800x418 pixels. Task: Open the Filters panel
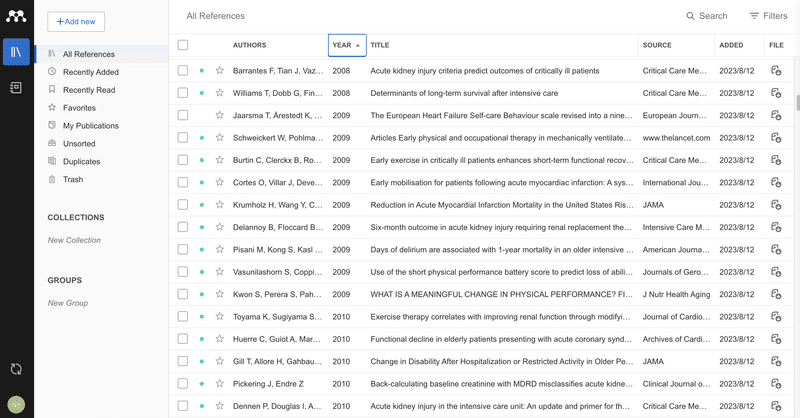pos(768,16)
